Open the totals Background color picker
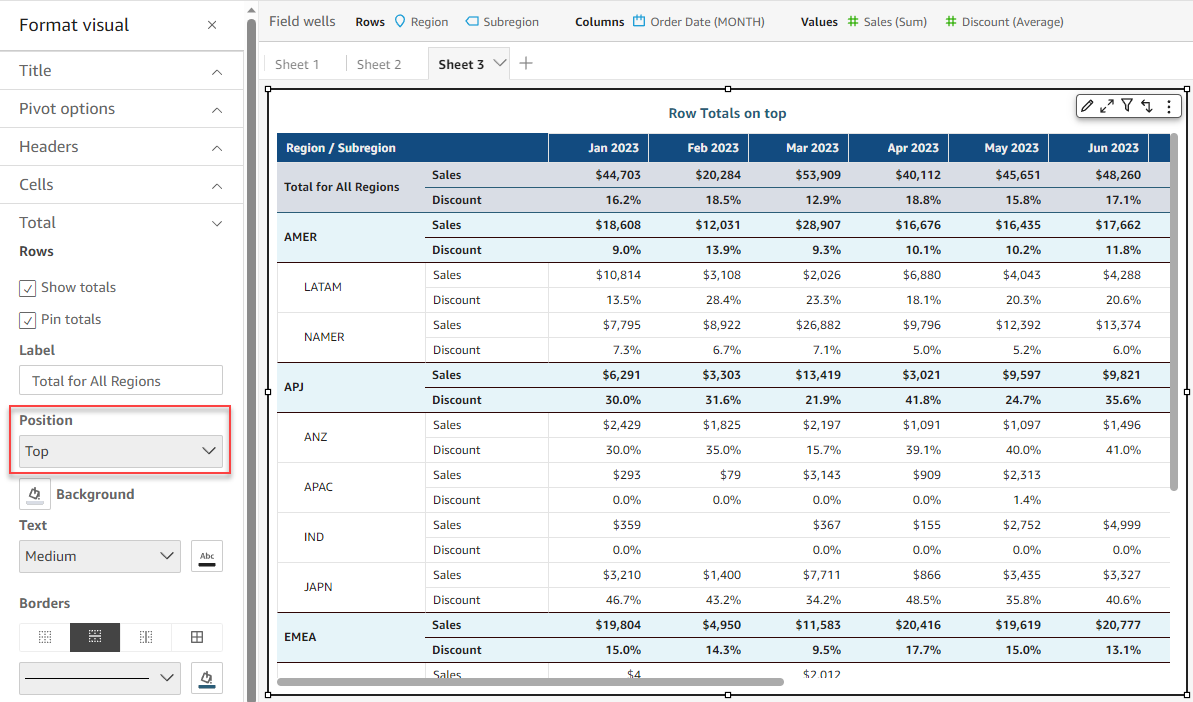 tap(35, 494)
